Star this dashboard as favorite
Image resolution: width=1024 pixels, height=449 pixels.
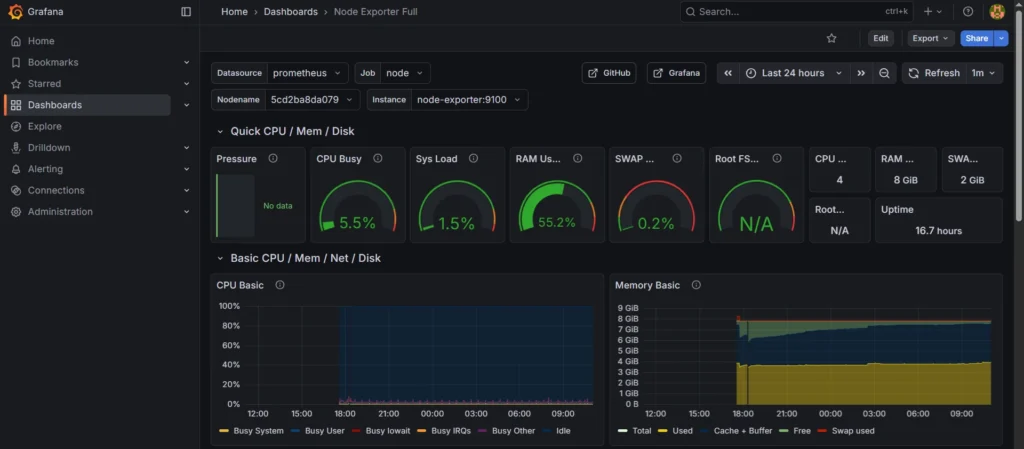(x=831, y=38)
